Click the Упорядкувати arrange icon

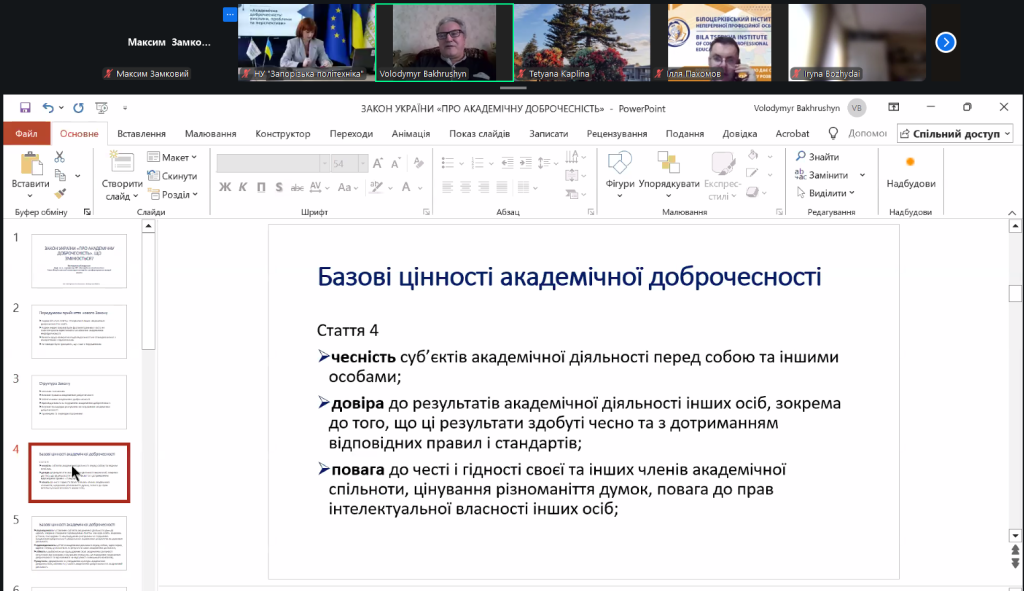click(668, 172)
